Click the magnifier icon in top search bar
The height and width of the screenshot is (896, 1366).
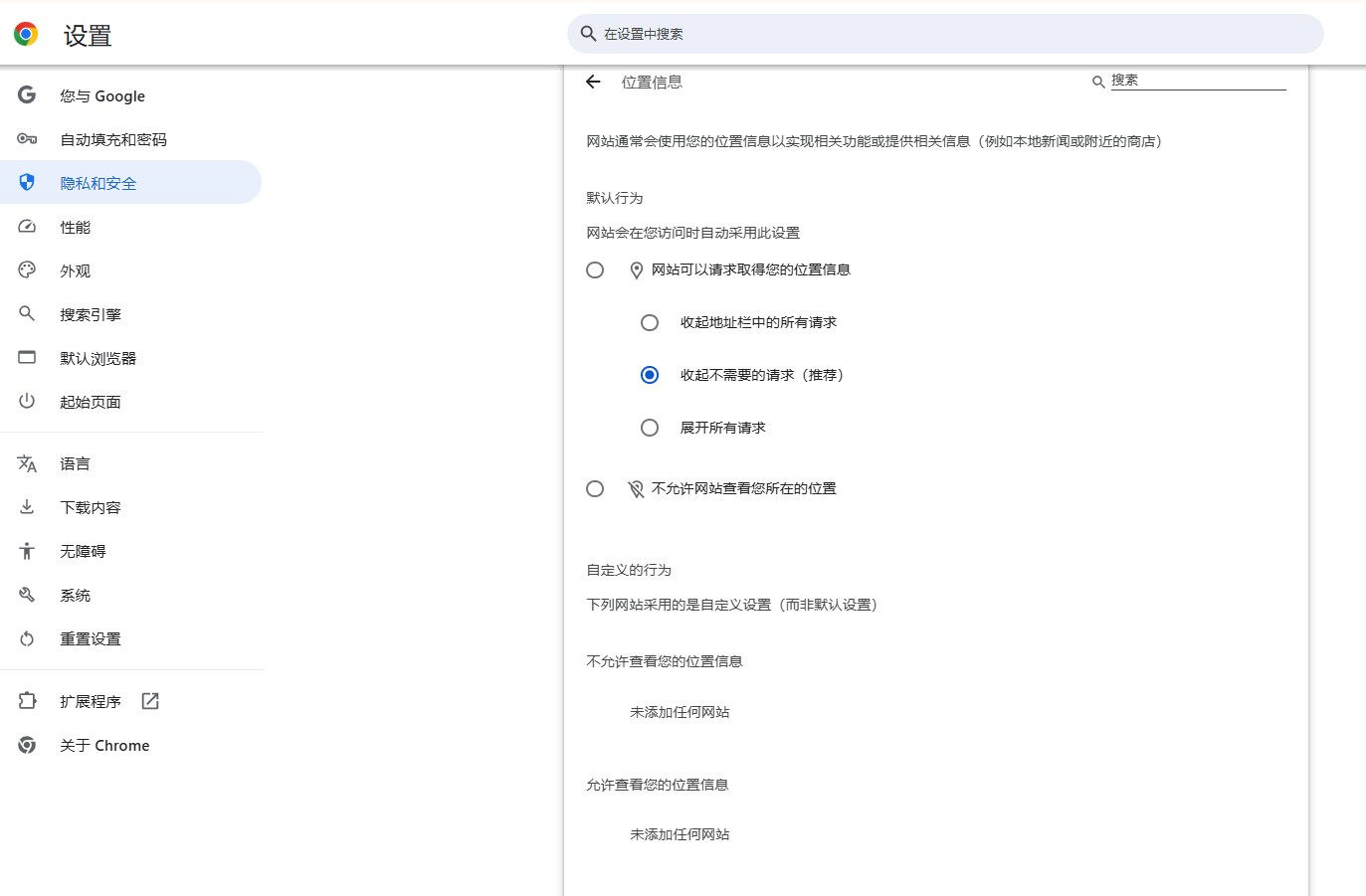pos(588,34)
